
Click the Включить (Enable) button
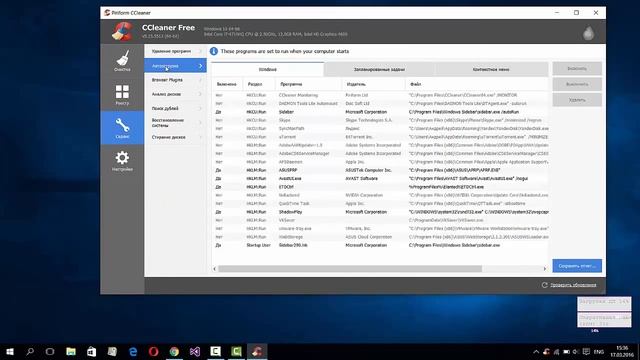tap(577, 69)
